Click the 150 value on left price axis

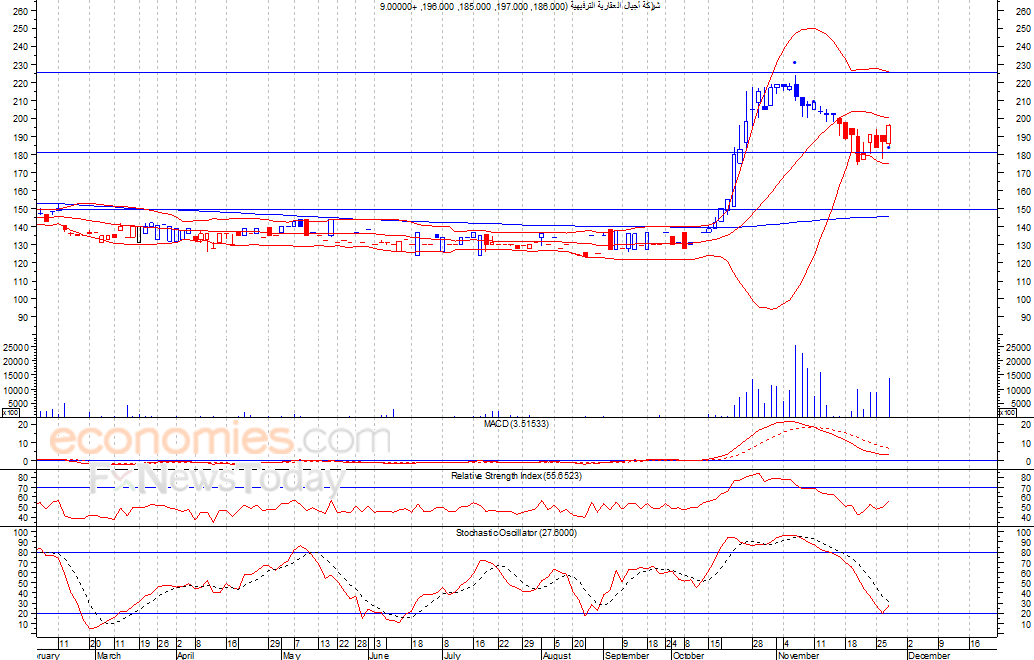[20, 209]
